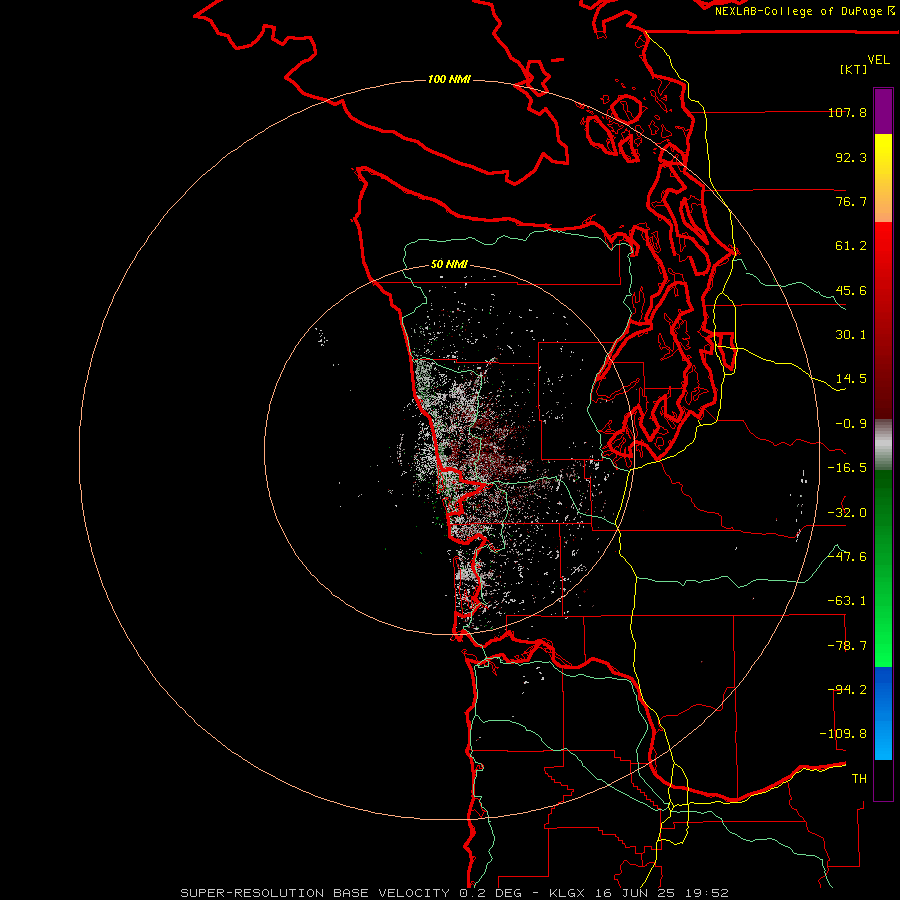The width and height of the screenshot is (900, 900).
Task: Click the TH legend label
Action: click(x=859, y=779)
